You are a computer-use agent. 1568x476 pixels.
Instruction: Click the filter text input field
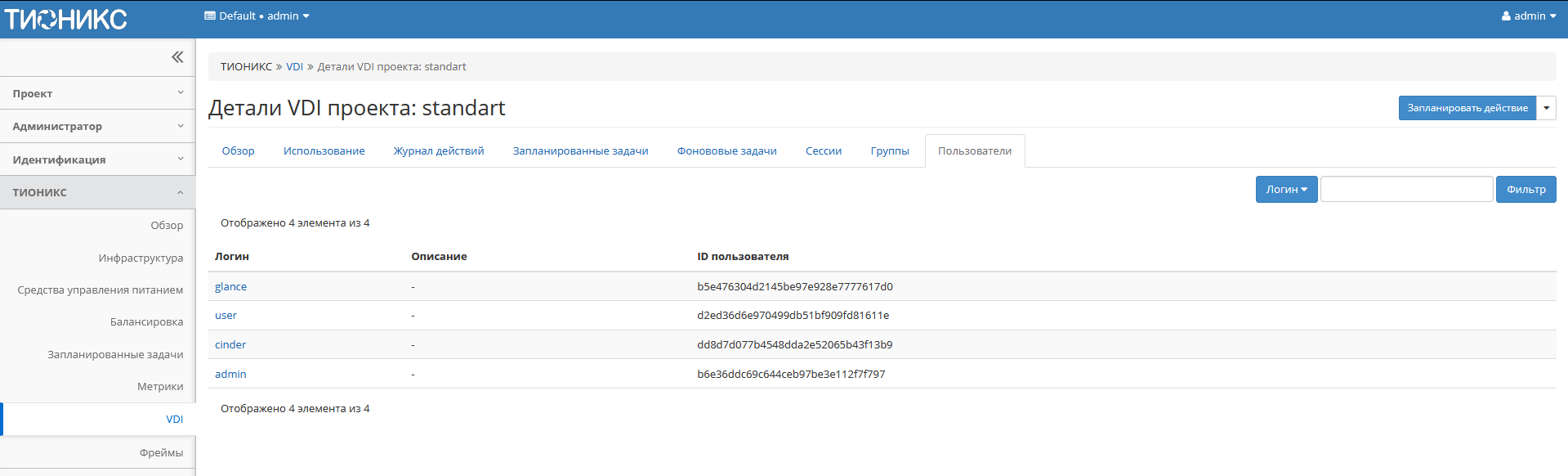click(x=1406, y=190)
